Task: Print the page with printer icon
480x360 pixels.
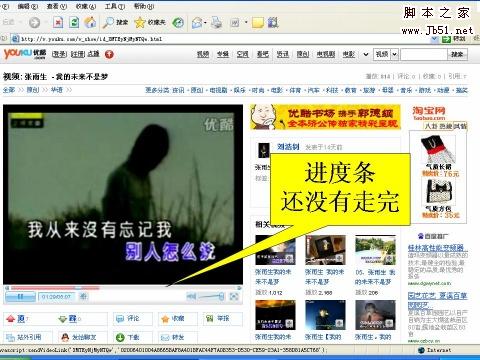Action: click(216, 23)
